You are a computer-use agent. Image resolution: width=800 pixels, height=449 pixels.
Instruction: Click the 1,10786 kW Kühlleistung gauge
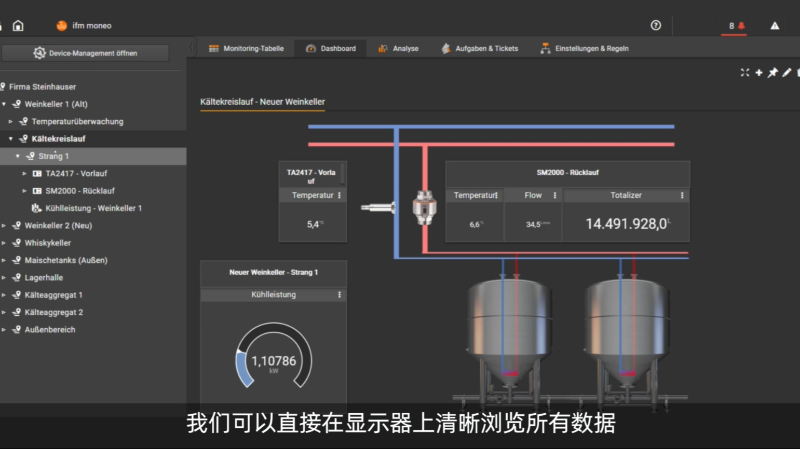click(273, 356)
